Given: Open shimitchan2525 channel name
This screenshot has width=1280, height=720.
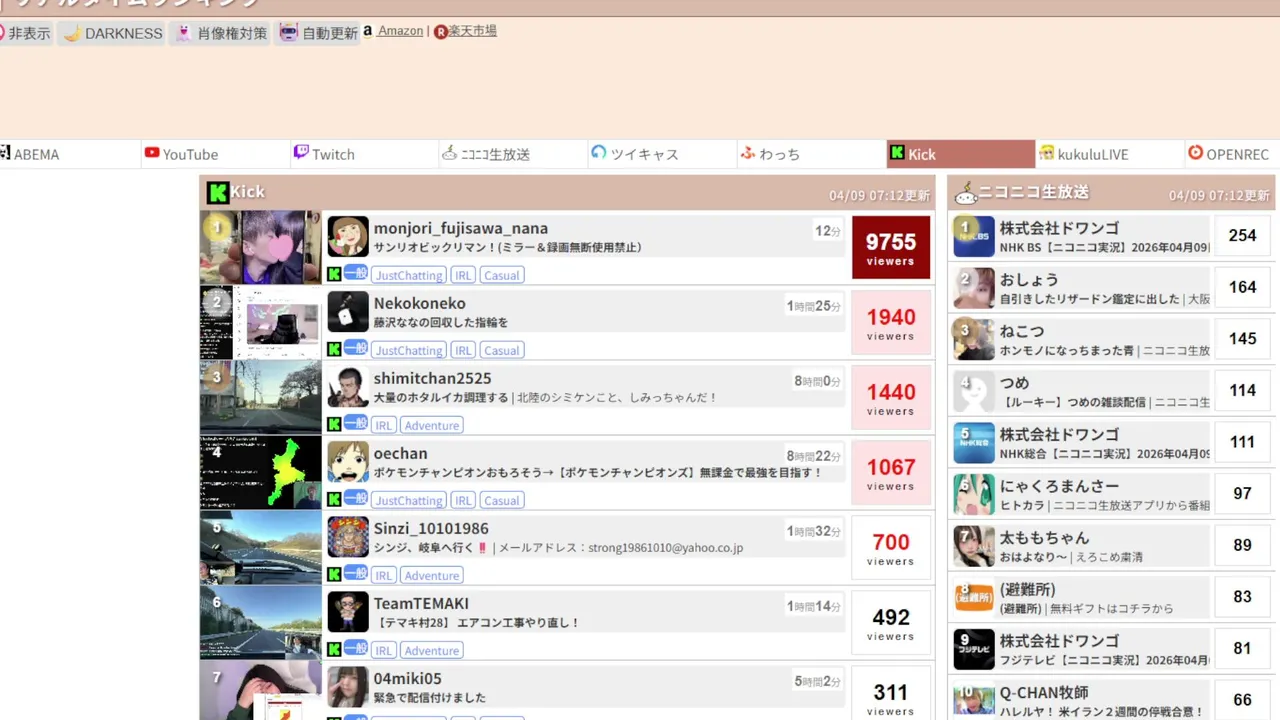Looking at the screenshot, I should (x=433, y=378).
